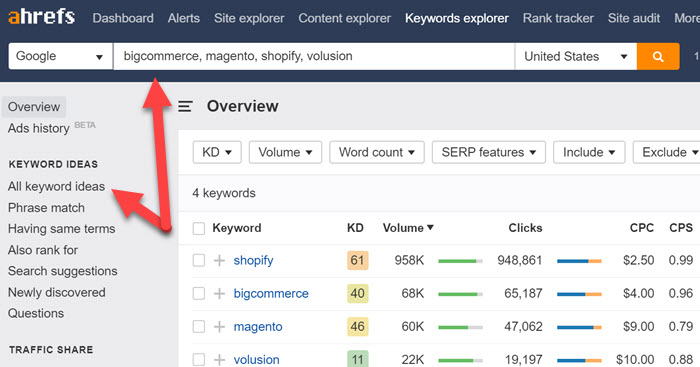
Task: Check the shopify row checkbox
Action: (x=199, y=260)
